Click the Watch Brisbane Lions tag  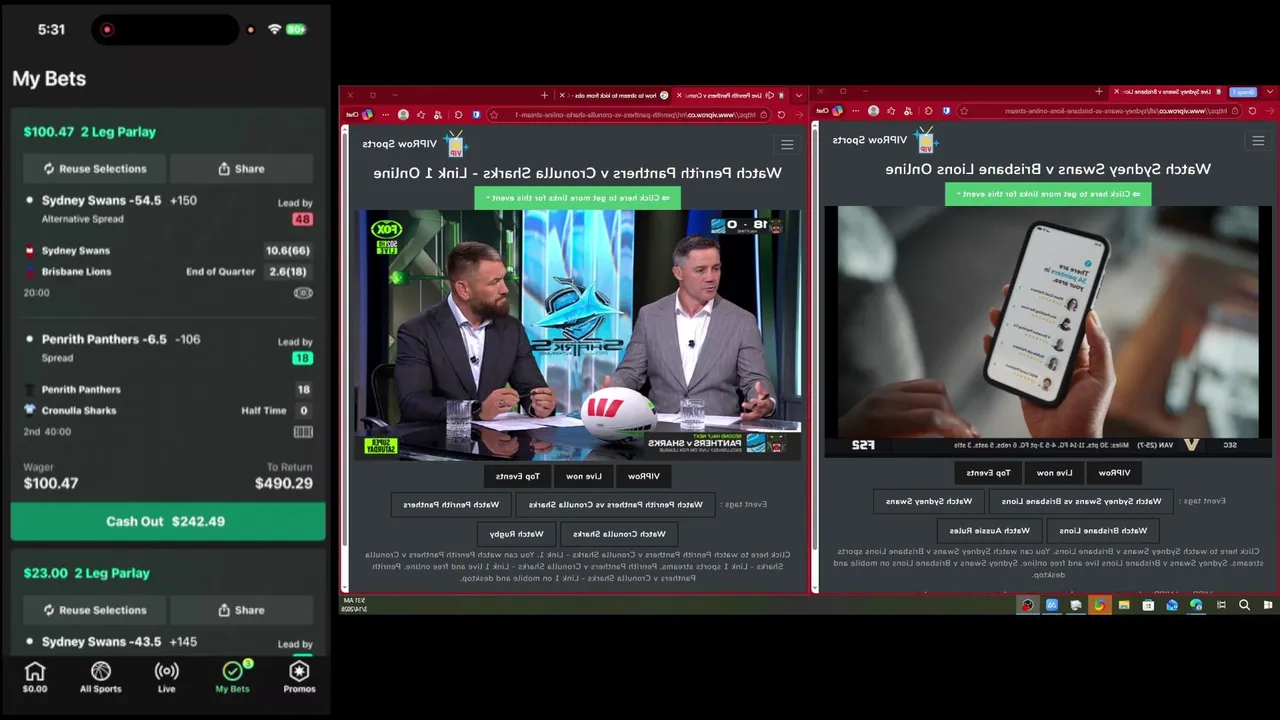[x=1104, y=530]
